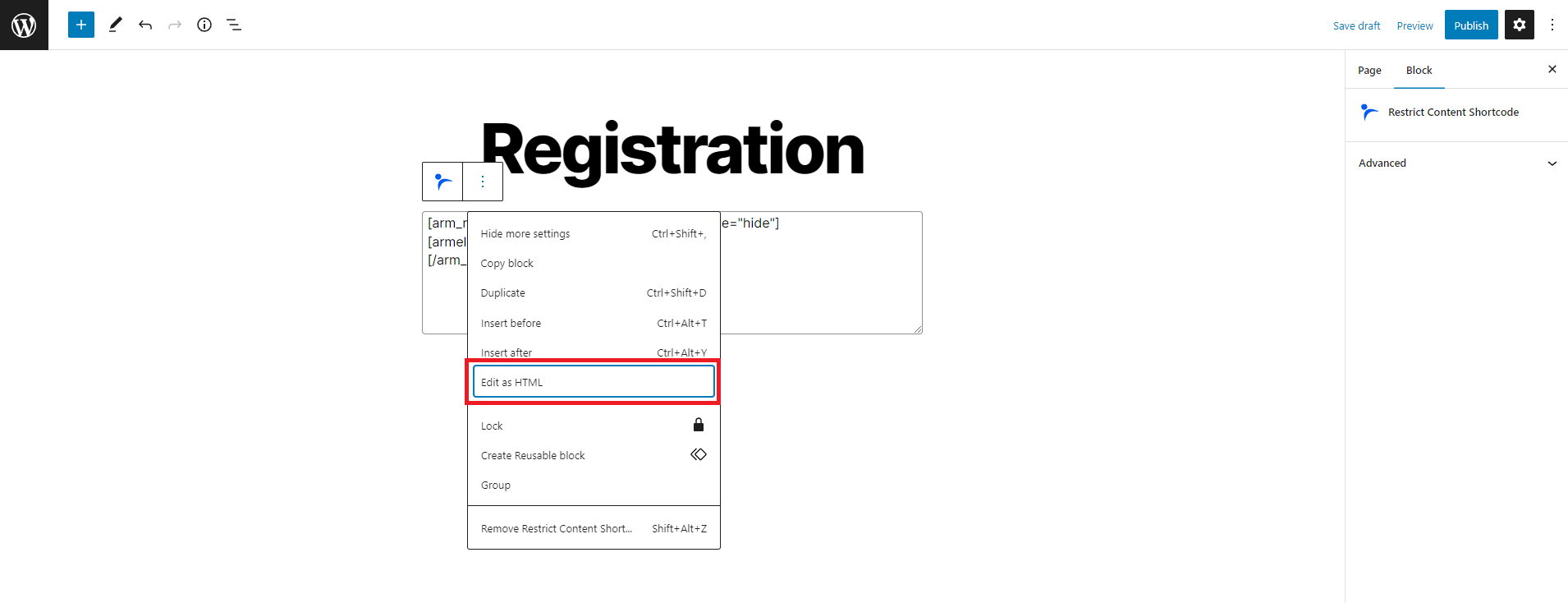
Task: Undo the last change
Action: click(x=145, y=25)
